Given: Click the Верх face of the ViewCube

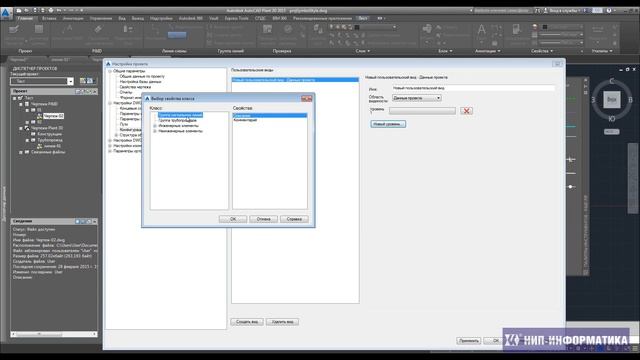Looking at the screenshot, I should (x=611, y=100).
